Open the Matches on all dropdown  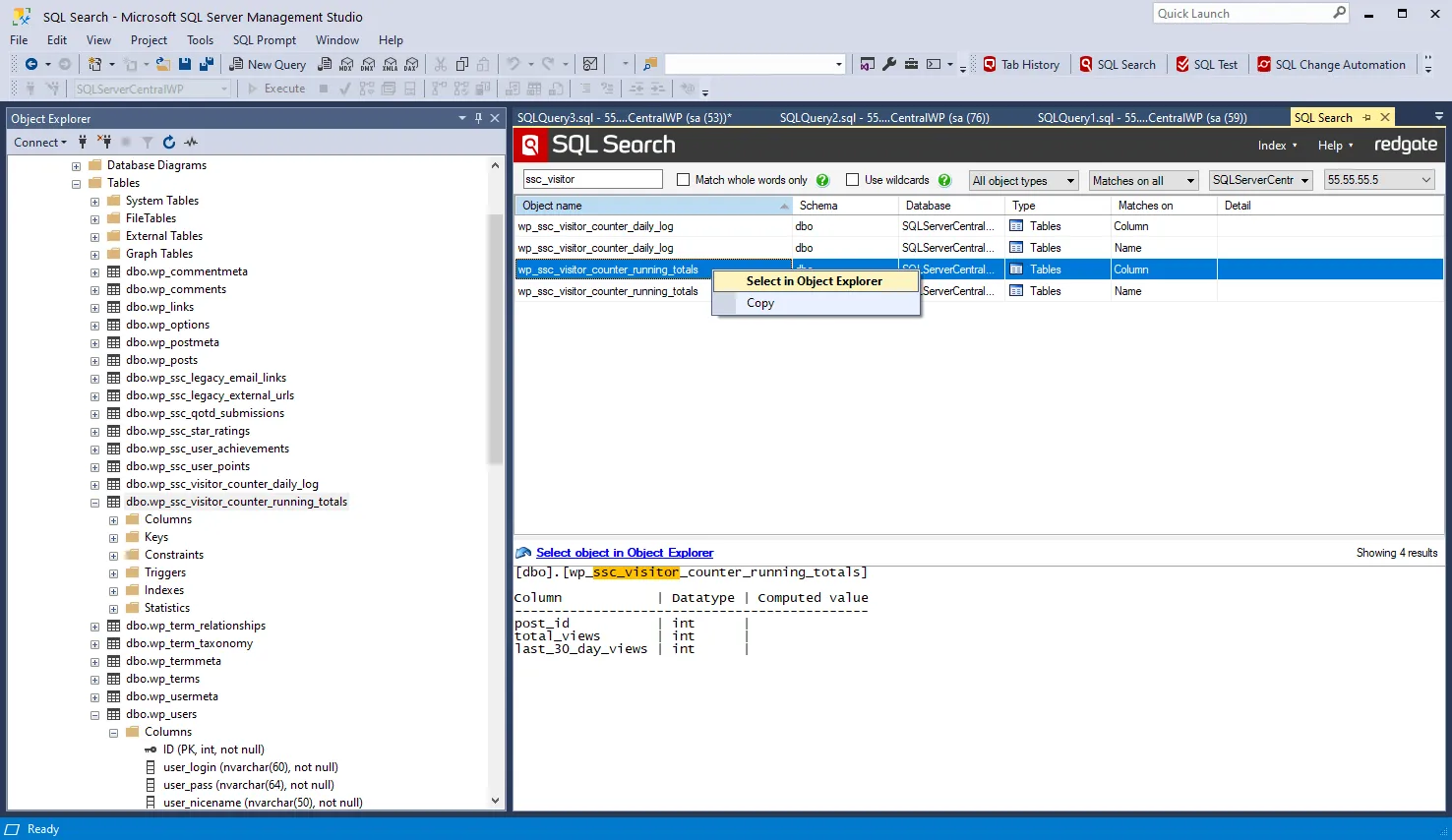click(1144, 181)
